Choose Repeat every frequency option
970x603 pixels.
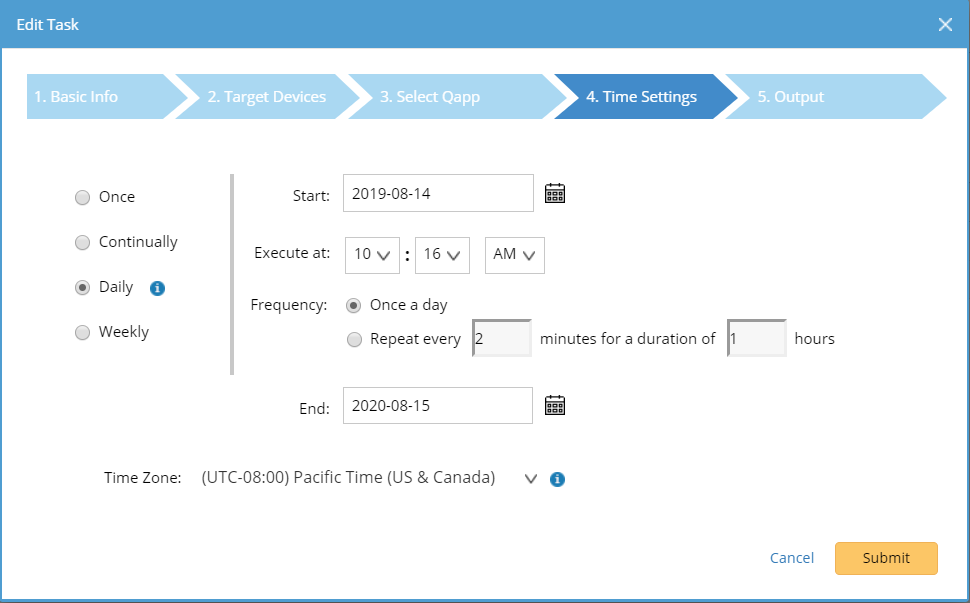point(354,340)
